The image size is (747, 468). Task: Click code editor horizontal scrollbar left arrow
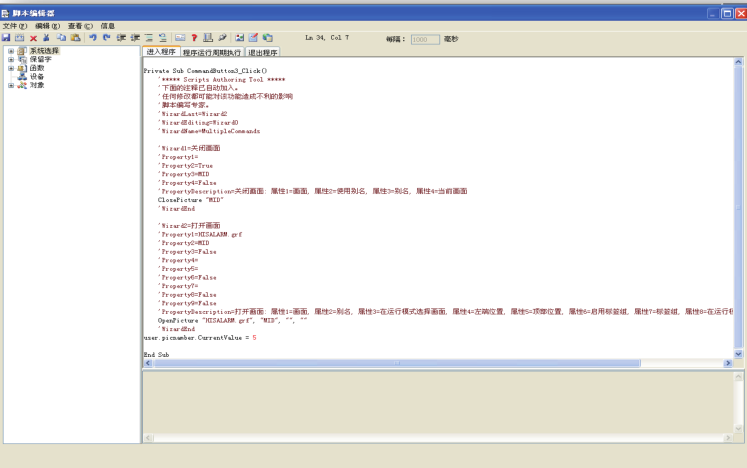148,363
